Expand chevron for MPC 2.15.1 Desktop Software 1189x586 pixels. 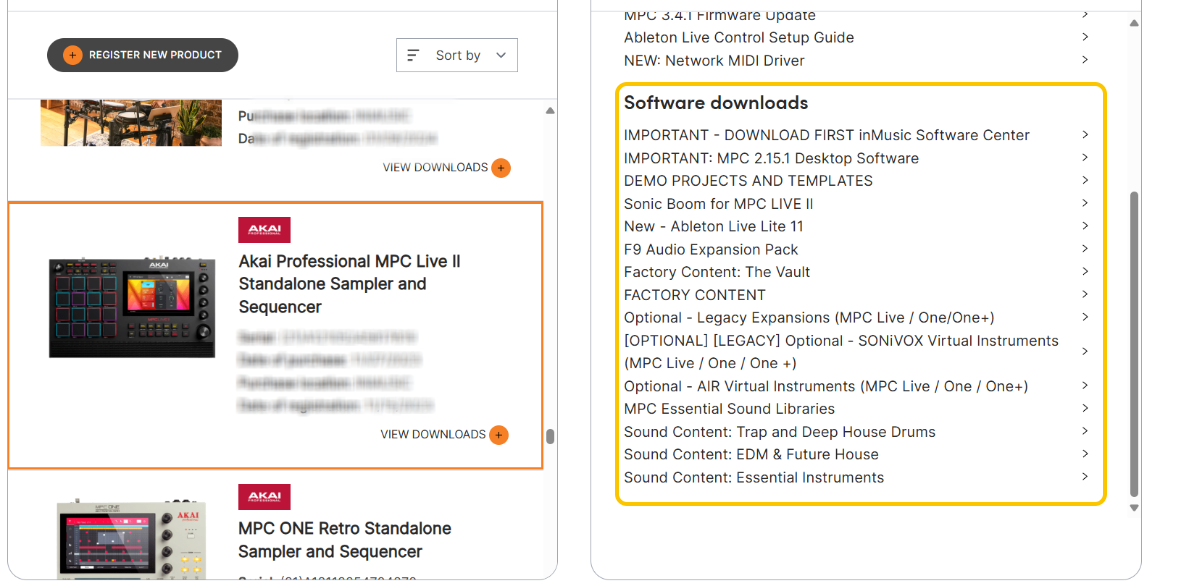pos(1085,157)
